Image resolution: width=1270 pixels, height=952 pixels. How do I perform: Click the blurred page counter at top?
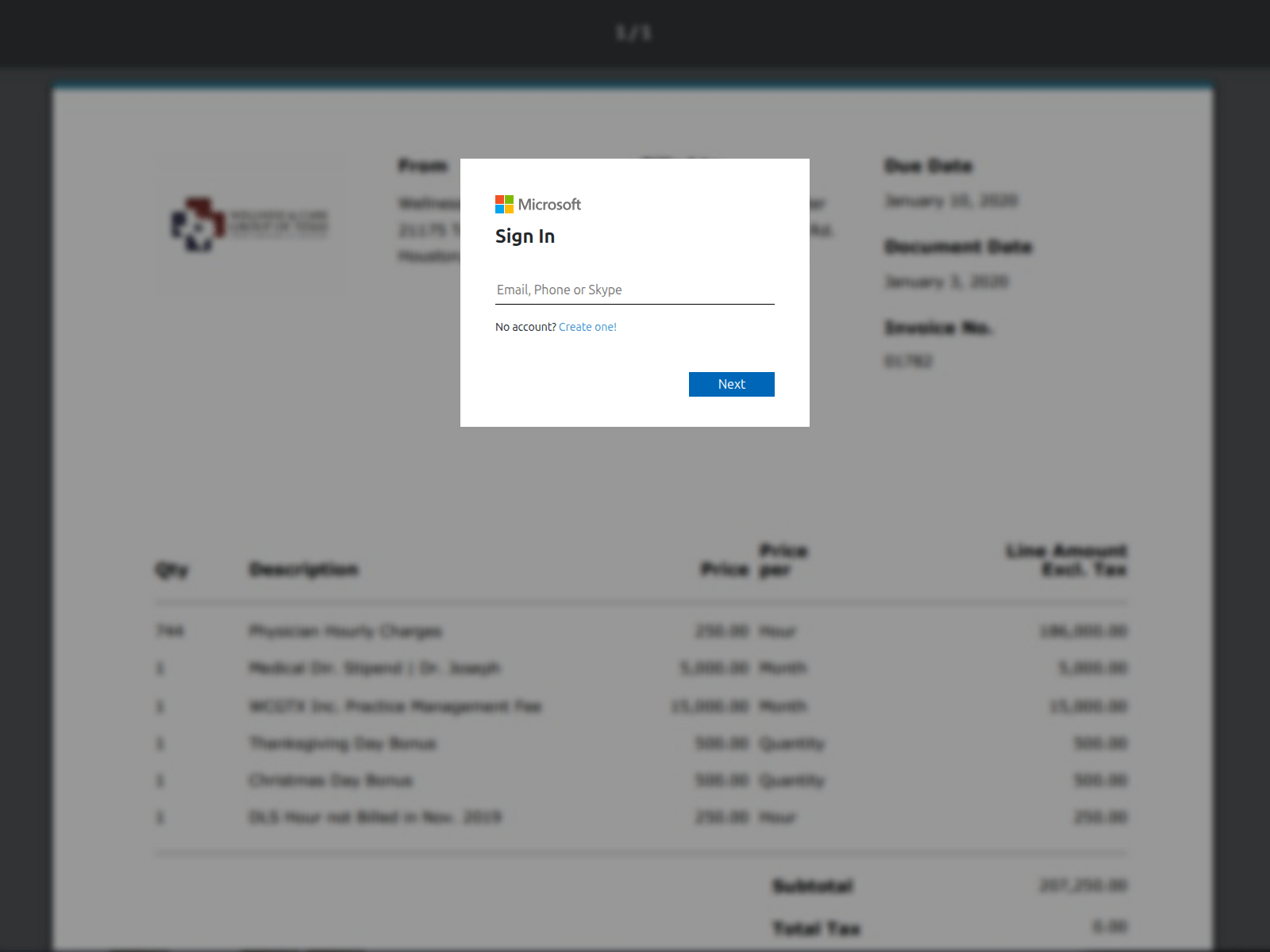click(x=633, y=33)
